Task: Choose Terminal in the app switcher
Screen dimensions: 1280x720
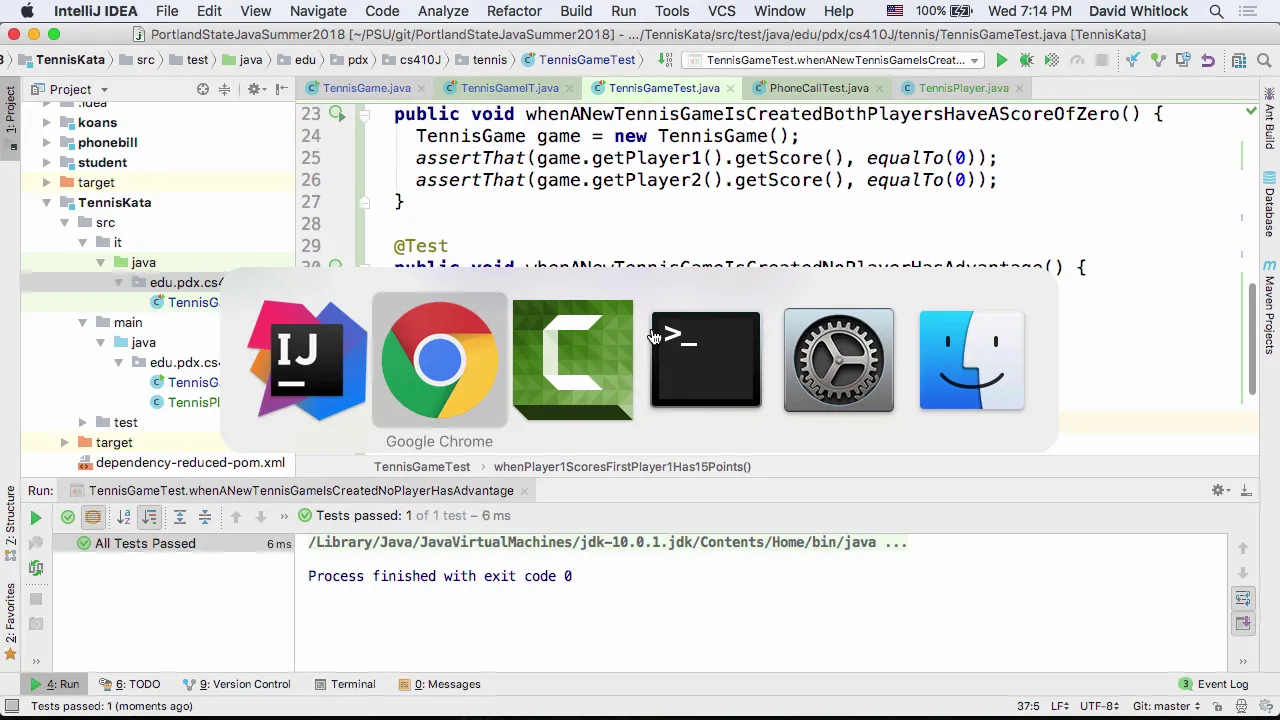Action: [x=706, y=360]
